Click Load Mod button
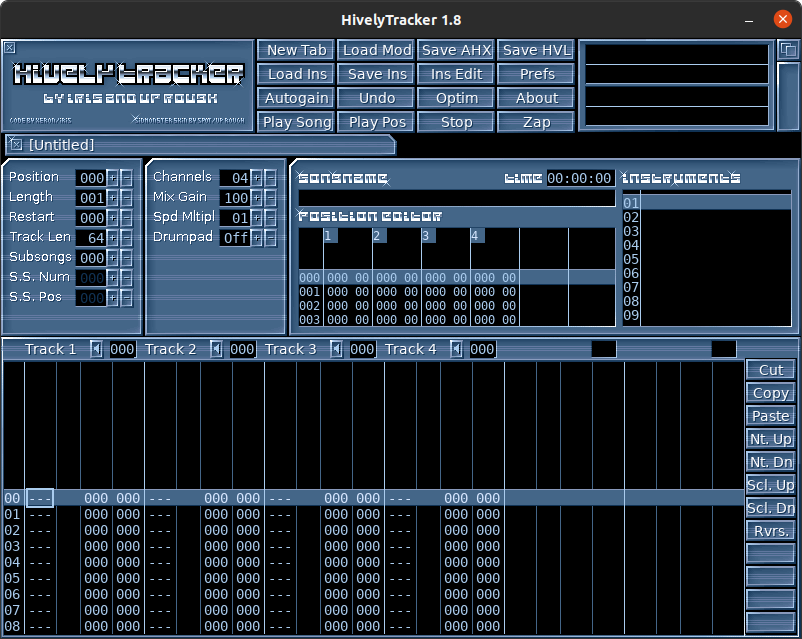The height and width of the screenshot is (639, 802). pos(376,50)
